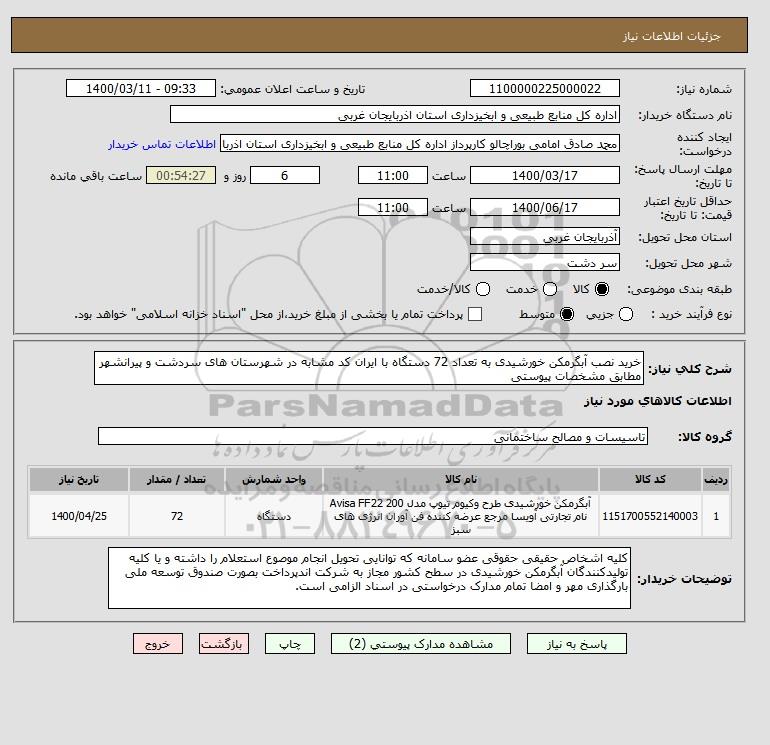Click the کد کالا column header

650,479
